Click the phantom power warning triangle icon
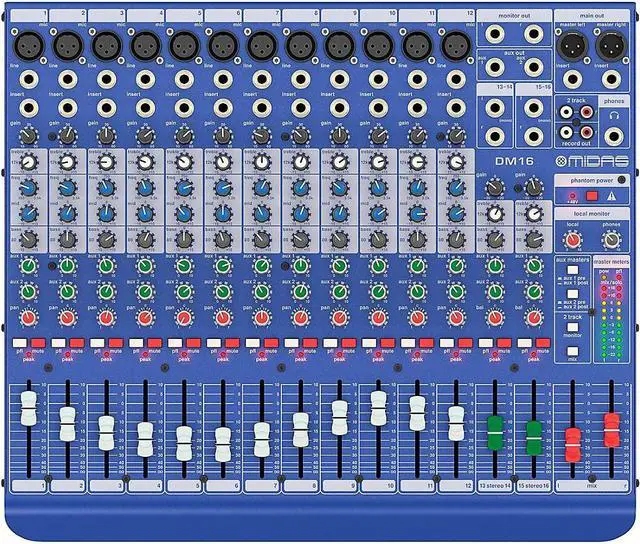The image size is (640, 544). click(611, 196)
